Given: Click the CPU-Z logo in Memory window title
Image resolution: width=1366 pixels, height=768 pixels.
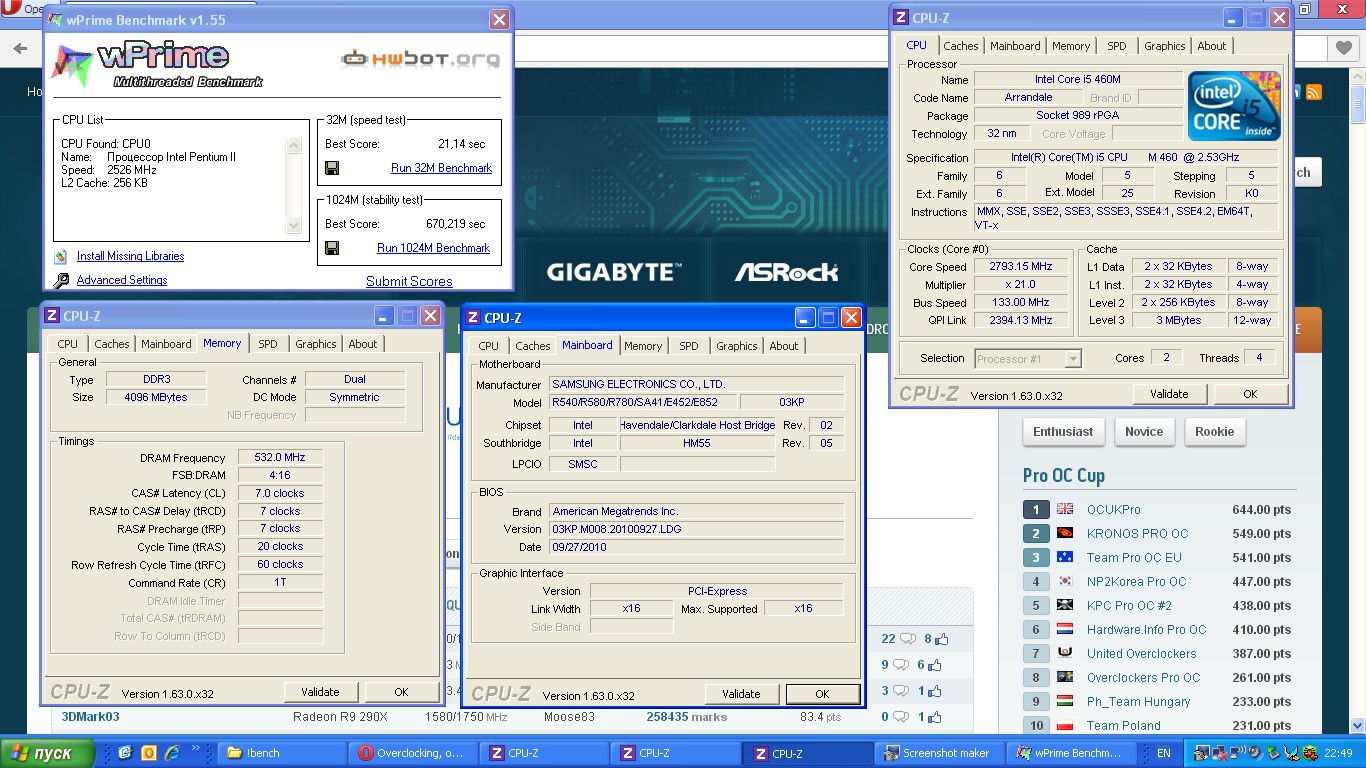Looking at the screenshot, I should [x=52, y=316].
